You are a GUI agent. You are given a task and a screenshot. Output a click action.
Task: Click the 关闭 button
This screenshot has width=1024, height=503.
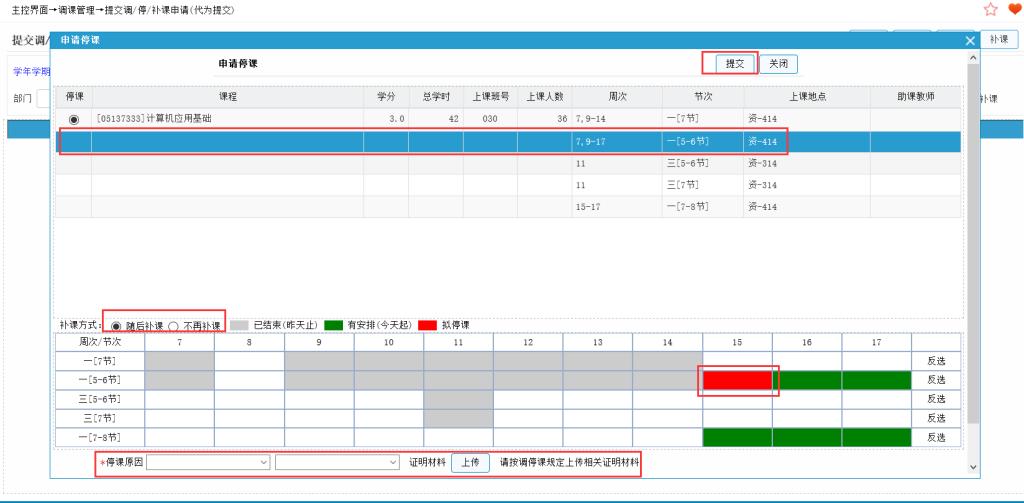[779, 64]
